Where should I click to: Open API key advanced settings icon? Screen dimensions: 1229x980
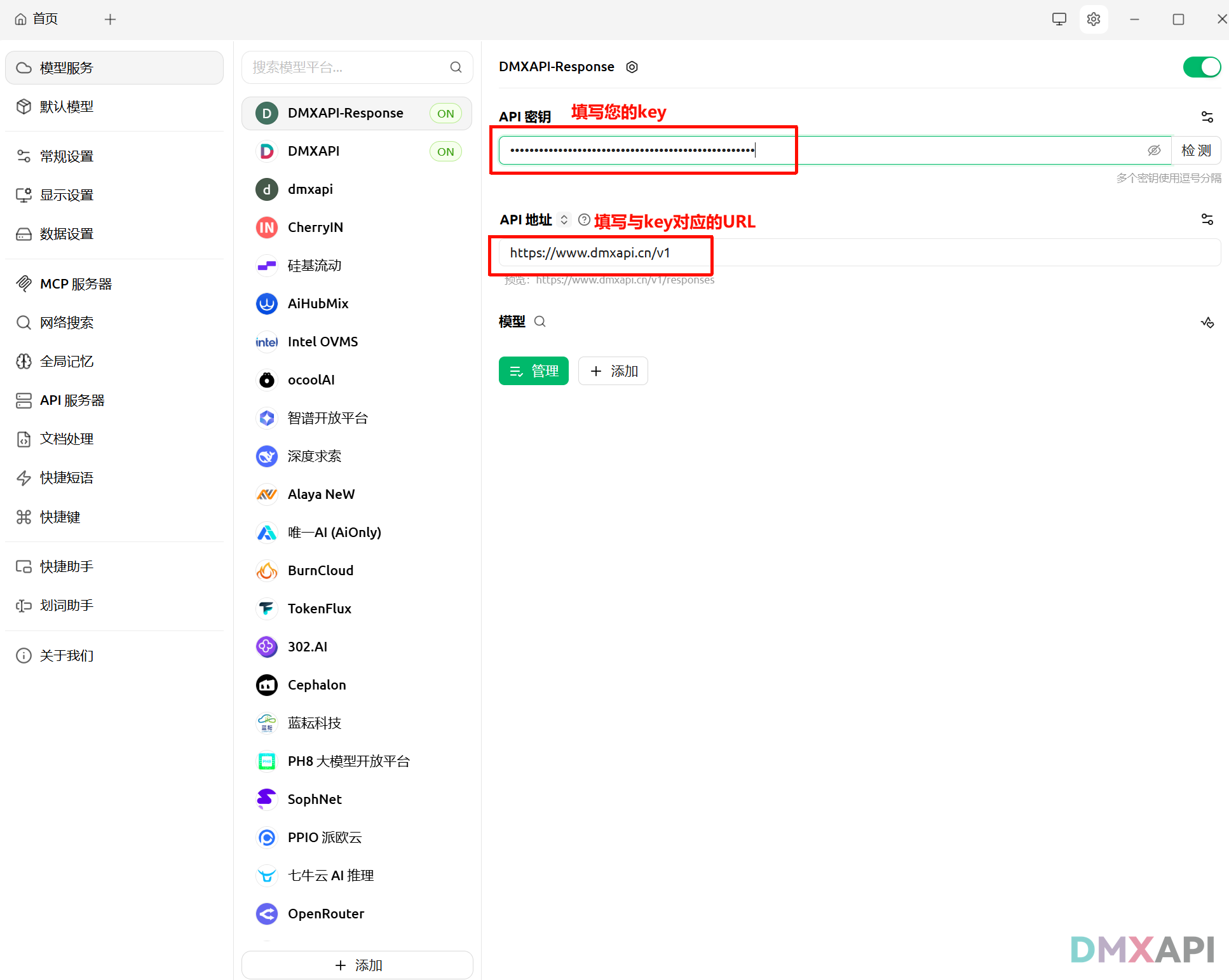[x=1207, y=117]
